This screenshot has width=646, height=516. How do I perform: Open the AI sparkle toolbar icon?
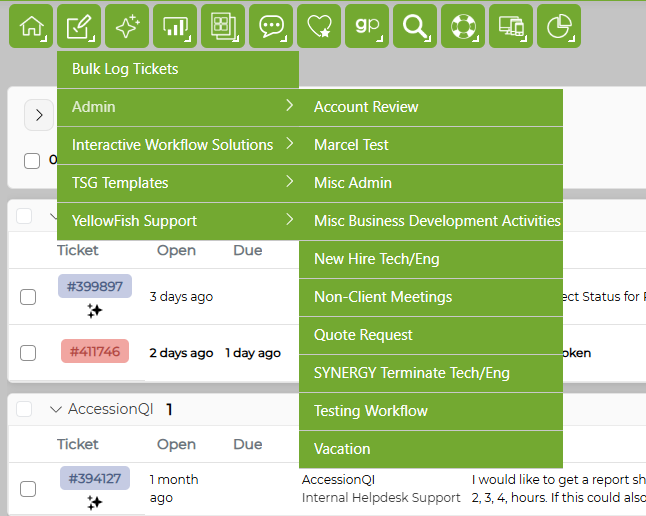coord(127,26)
